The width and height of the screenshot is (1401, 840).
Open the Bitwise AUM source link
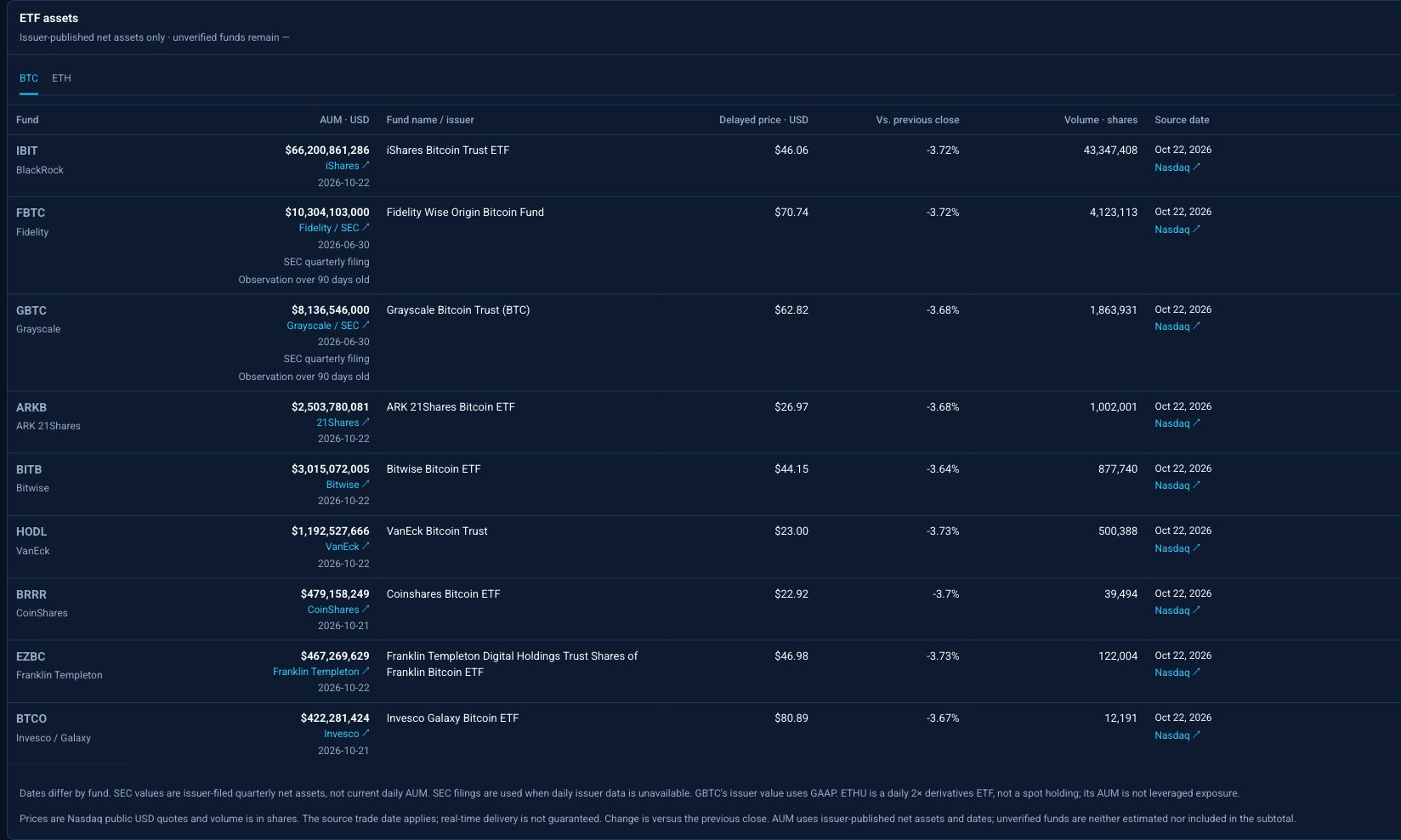[x=348, y=485]
